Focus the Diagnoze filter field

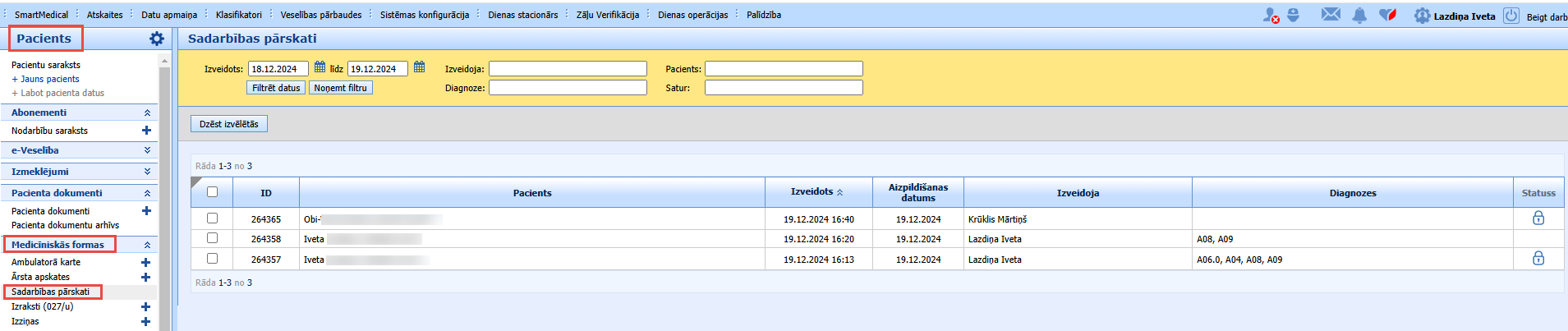568,87
